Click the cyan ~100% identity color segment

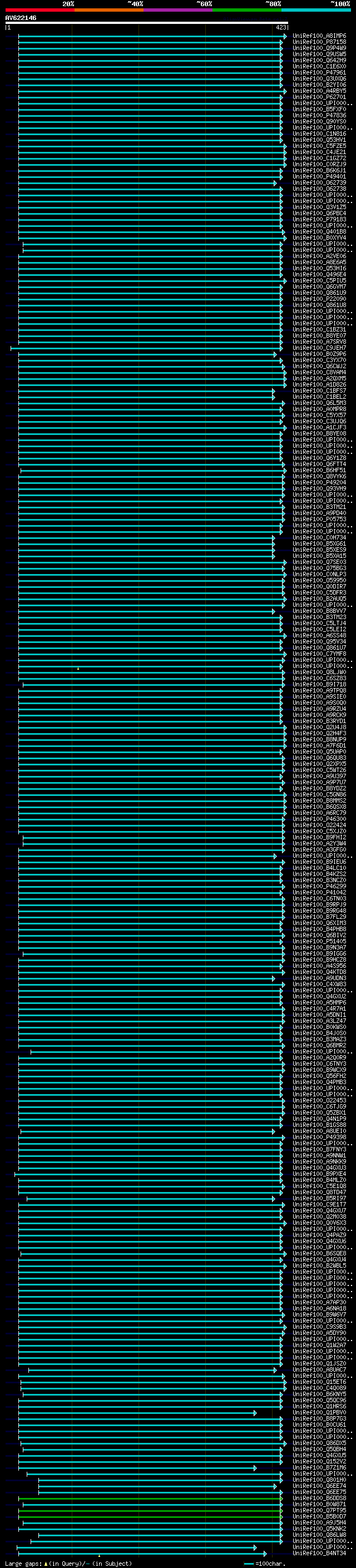point(316,10)
